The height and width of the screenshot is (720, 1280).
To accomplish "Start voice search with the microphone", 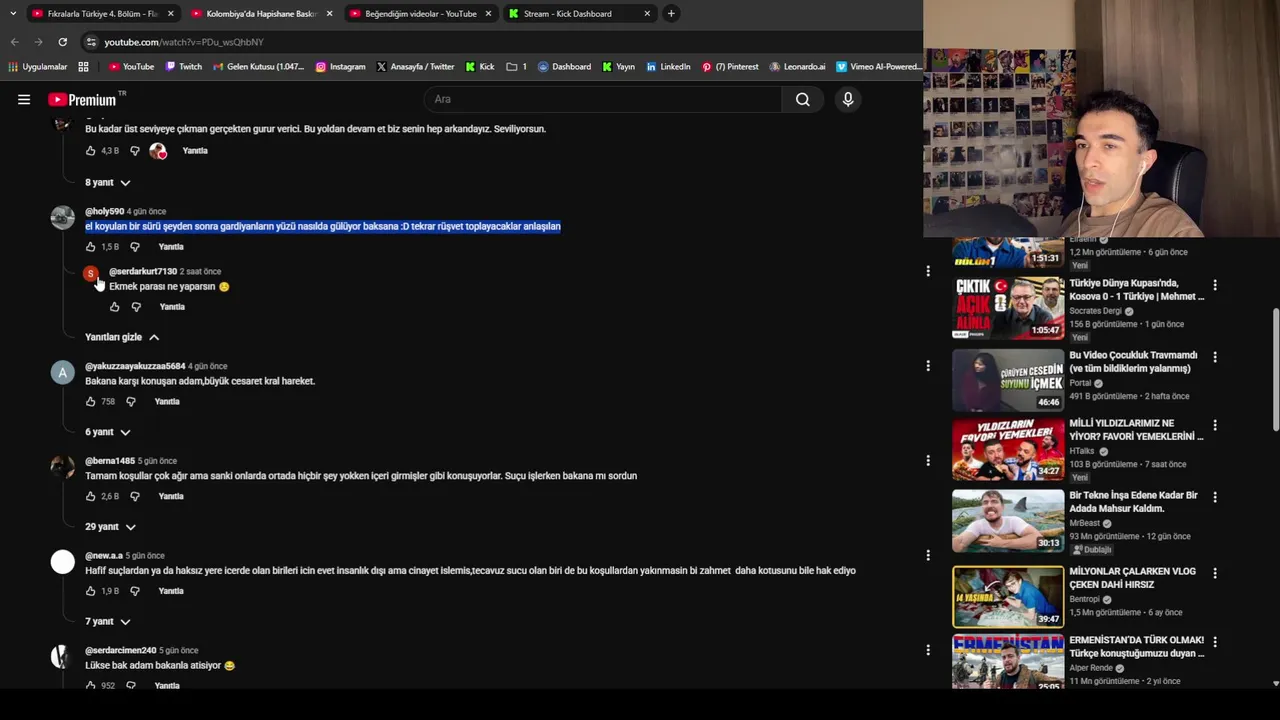I will coord(848,99).
